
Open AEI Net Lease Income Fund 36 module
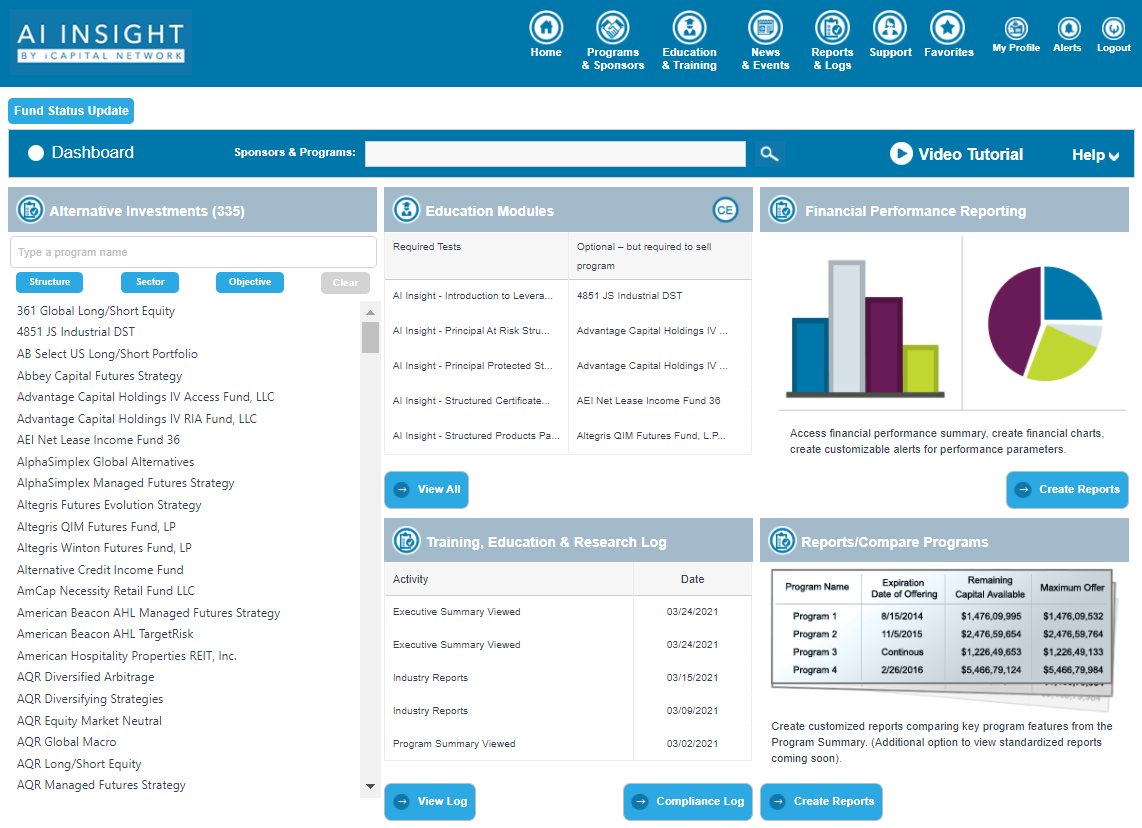(648, 401)
